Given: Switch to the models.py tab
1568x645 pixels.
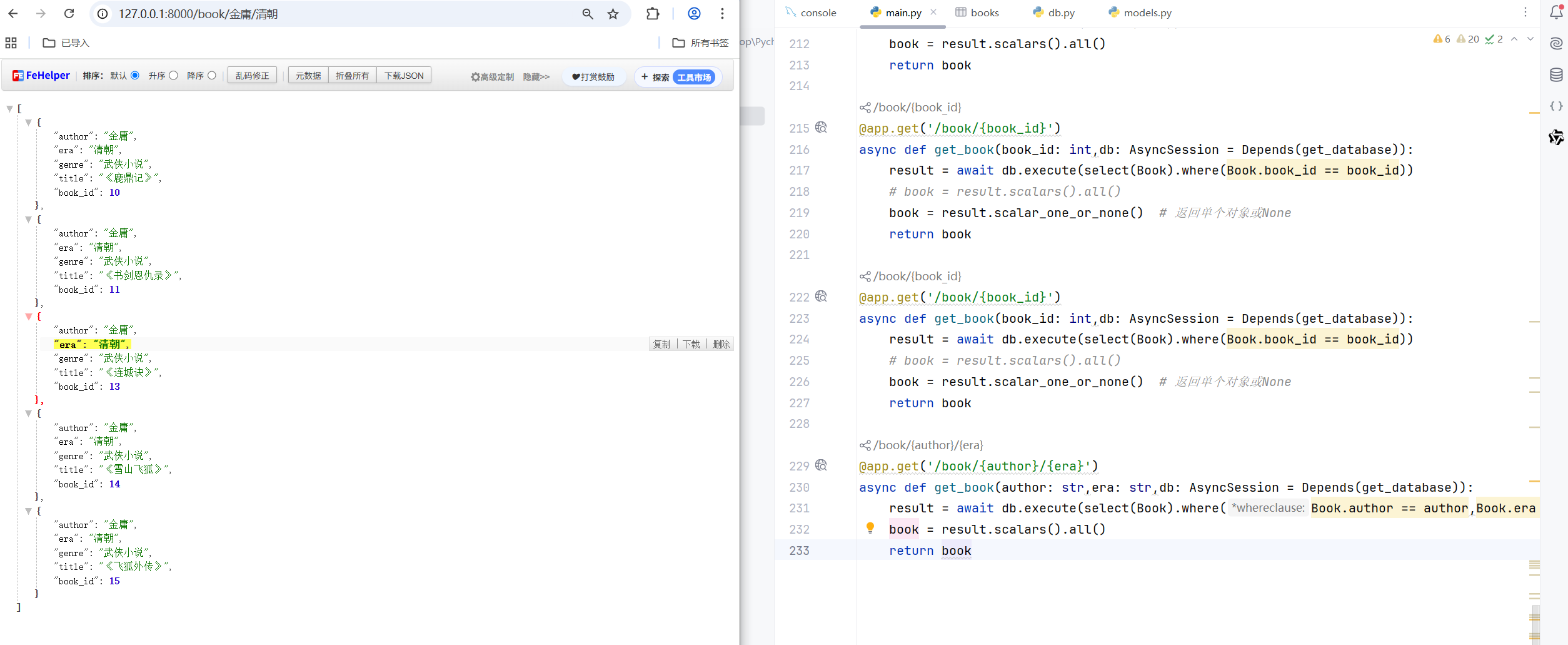Looking at the screenshot, I should (x=1147, y=13).
